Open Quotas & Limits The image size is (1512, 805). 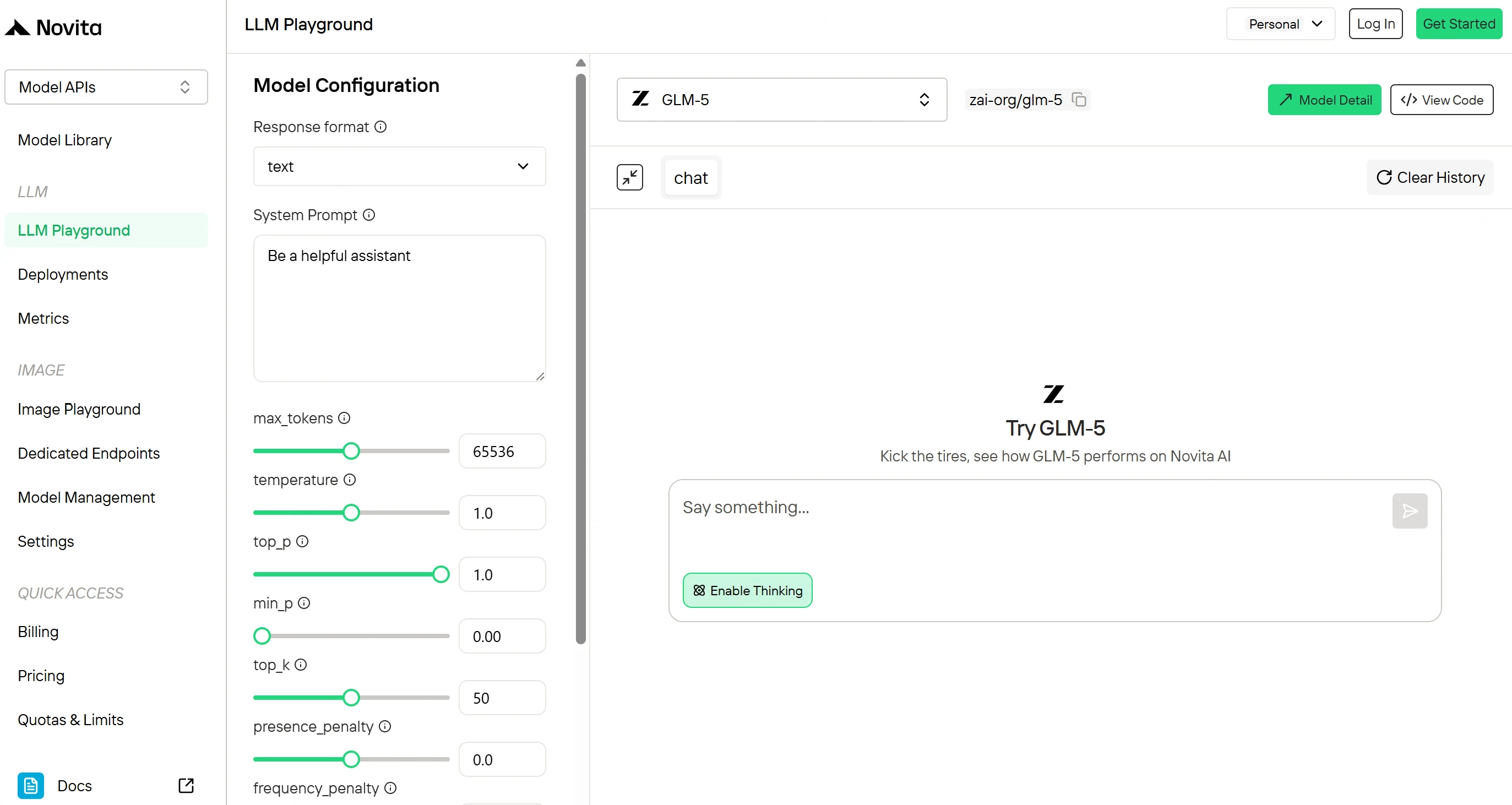[x=70, y=719]
